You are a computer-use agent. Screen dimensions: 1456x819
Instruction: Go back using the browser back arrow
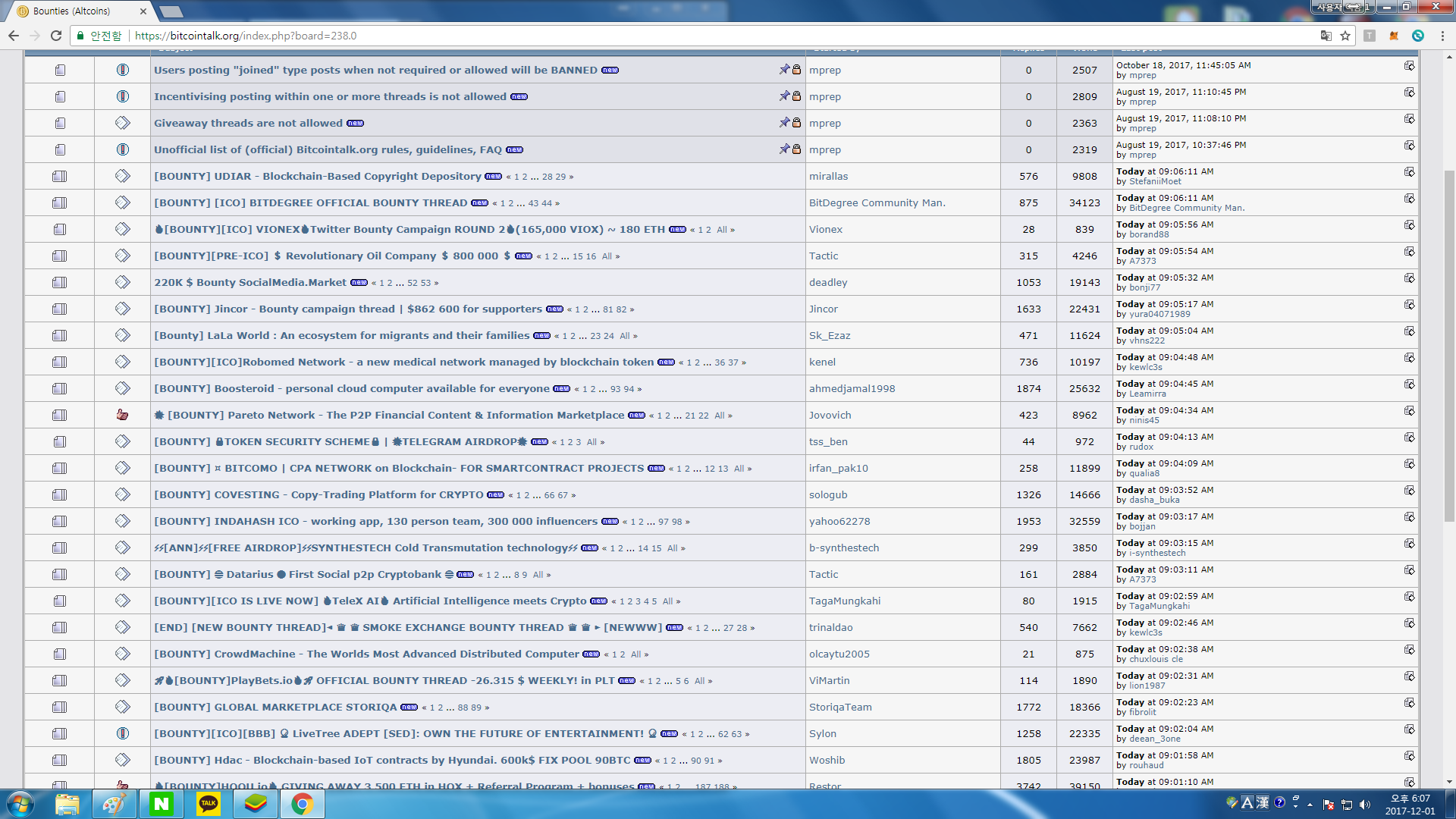pos(13,36)
